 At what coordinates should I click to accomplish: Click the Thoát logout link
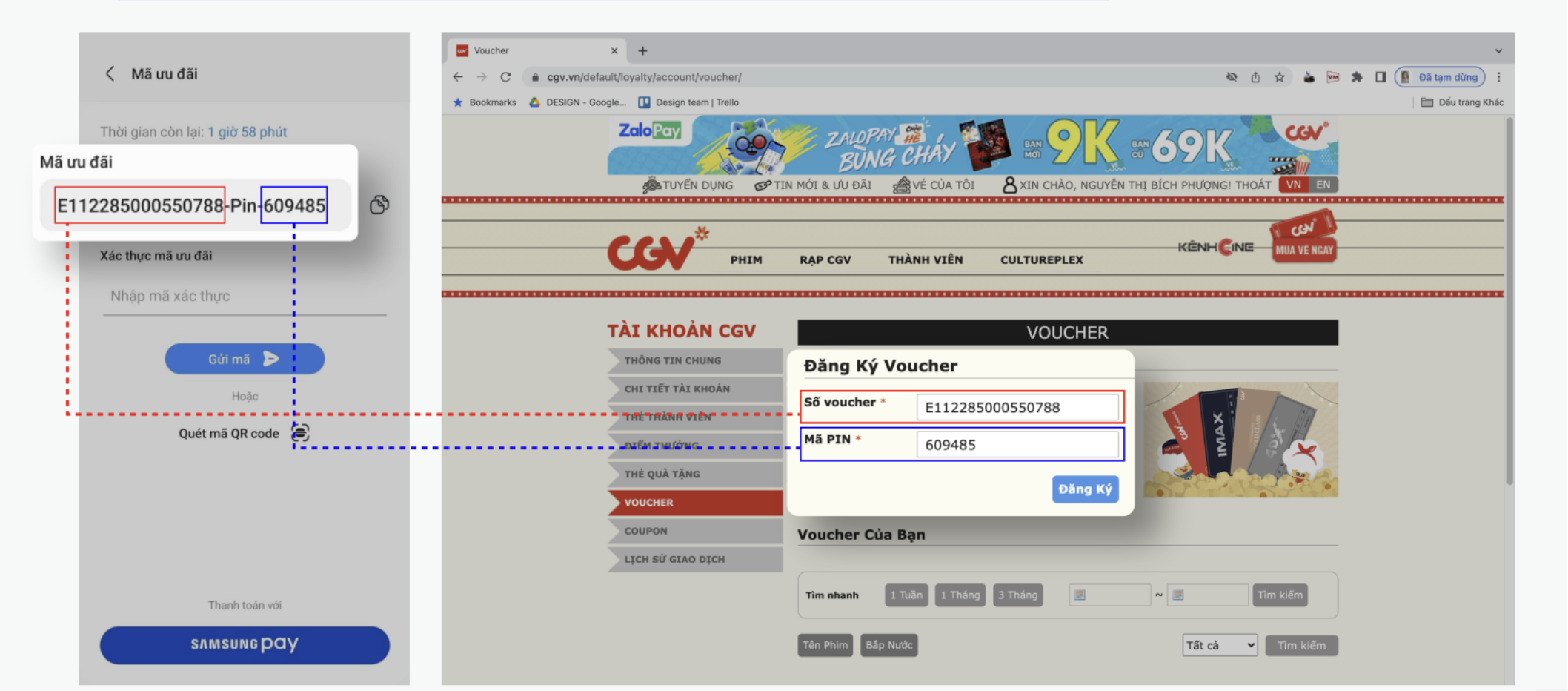(x=1253, y=185)
